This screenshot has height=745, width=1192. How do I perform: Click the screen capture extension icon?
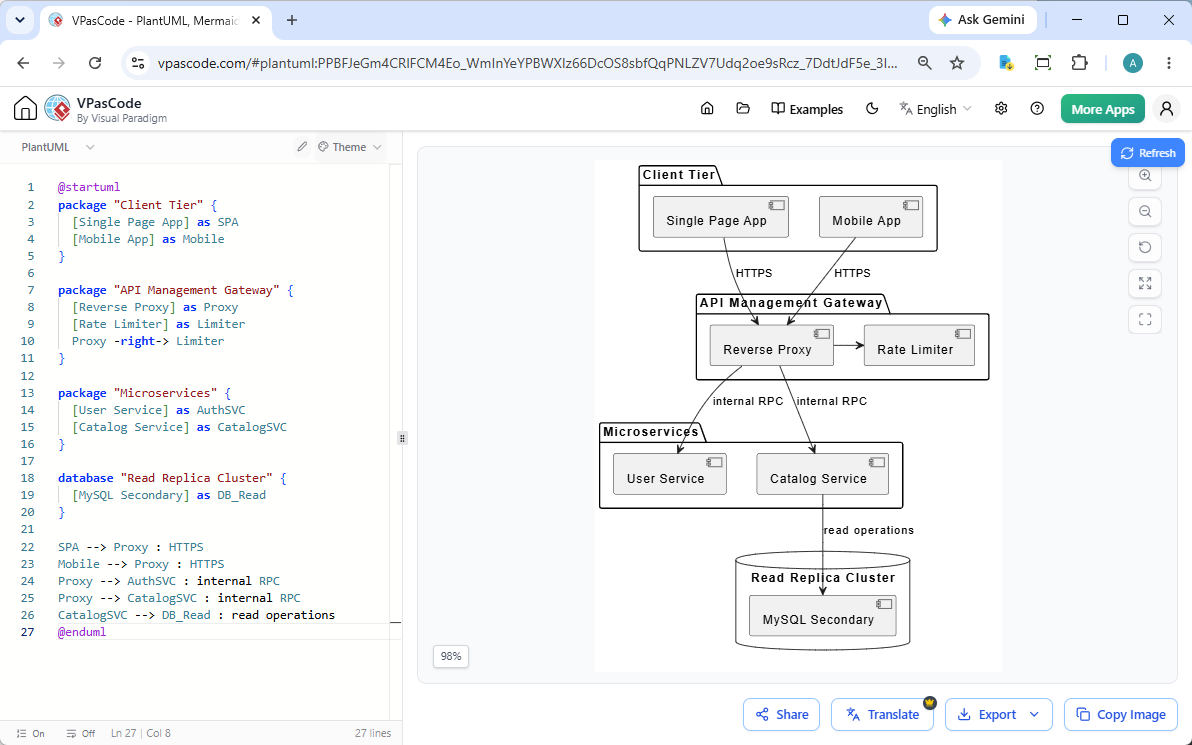[1043, 63]
